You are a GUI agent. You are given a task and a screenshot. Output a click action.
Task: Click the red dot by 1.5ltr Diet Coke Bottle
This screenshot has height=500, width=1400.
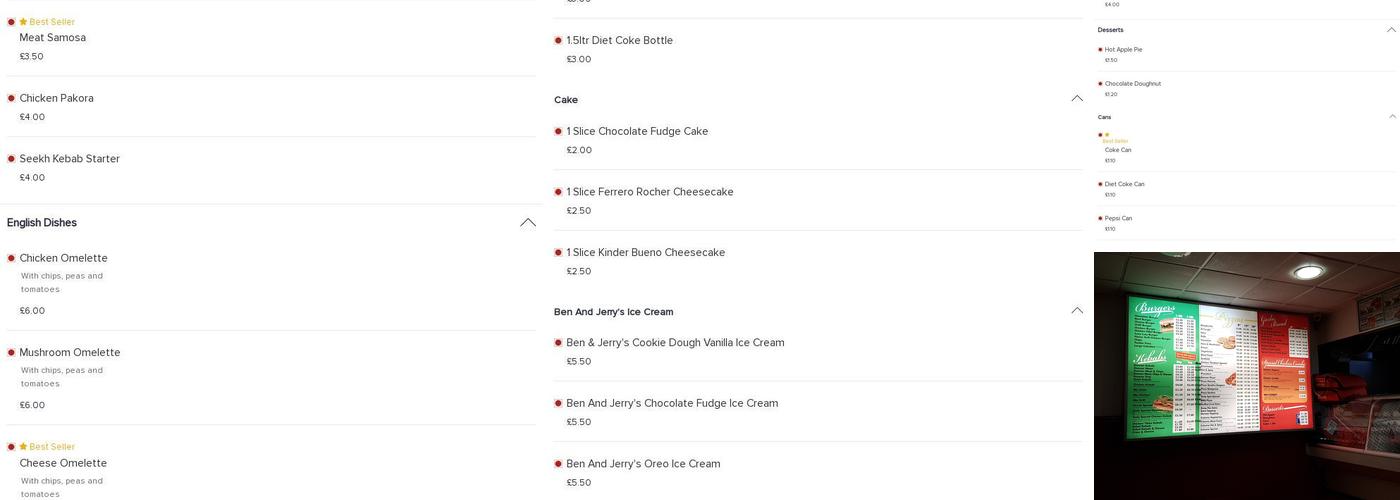558,41
